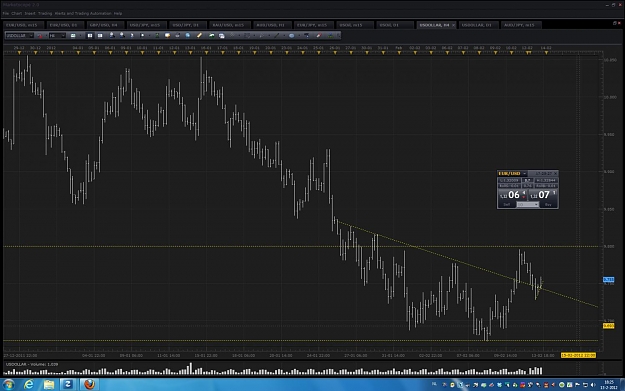Click the zoom in magnifier icon
The width and height of the screenshot is (625, 391).
(x=112, y=35)
